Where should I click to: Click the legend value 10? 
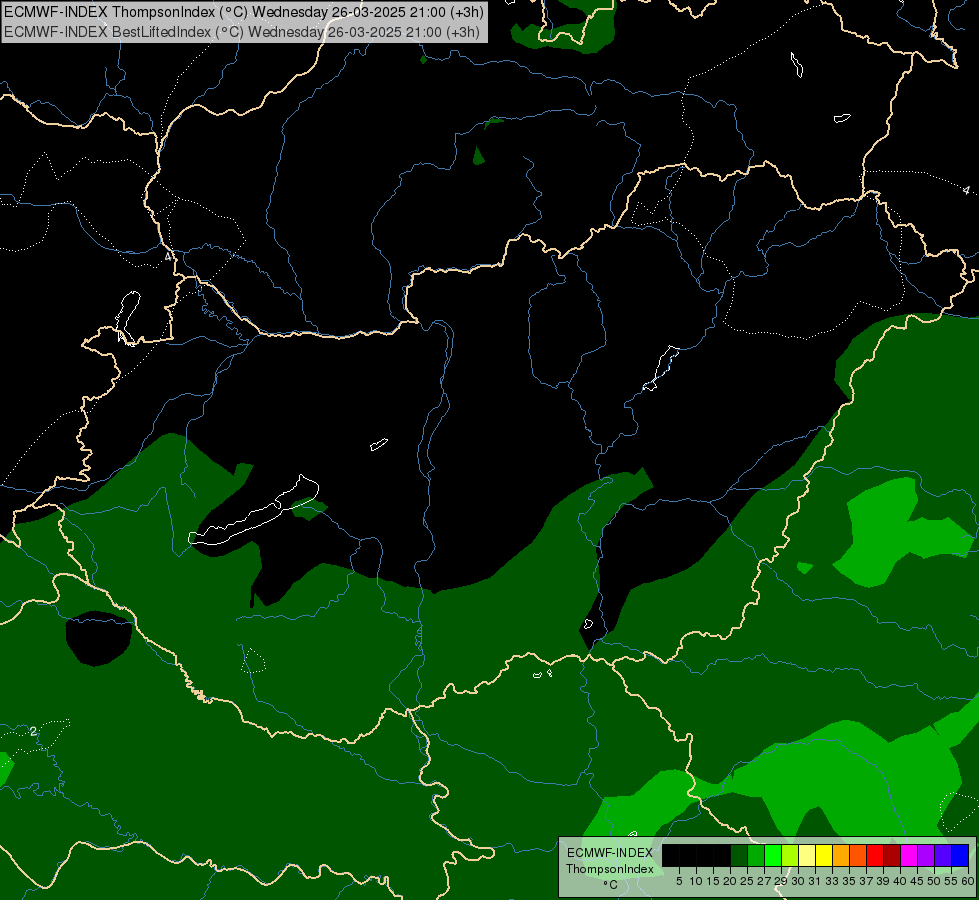pos(696,881)
